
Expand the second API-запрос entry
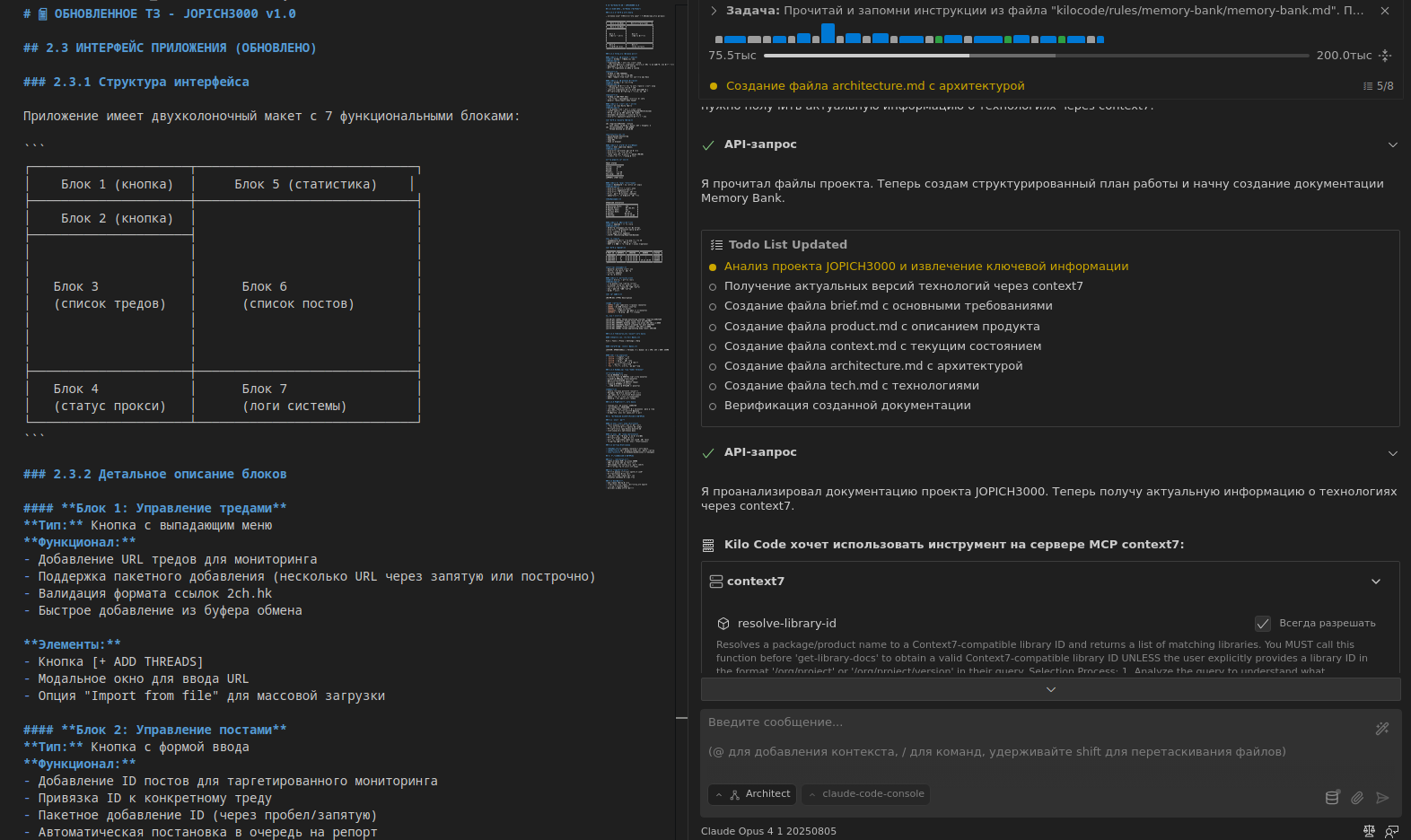[x=1392, y=453]
